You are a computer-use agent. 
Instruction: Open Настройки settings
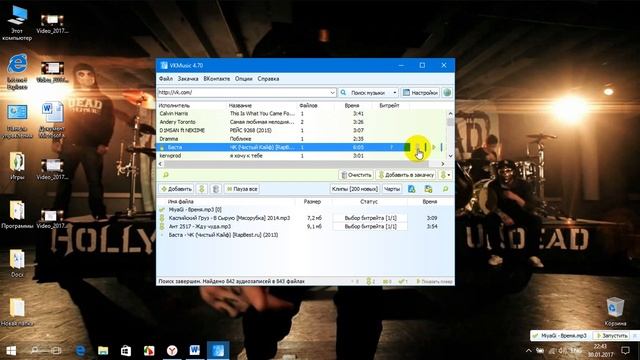tap(420, 93)
